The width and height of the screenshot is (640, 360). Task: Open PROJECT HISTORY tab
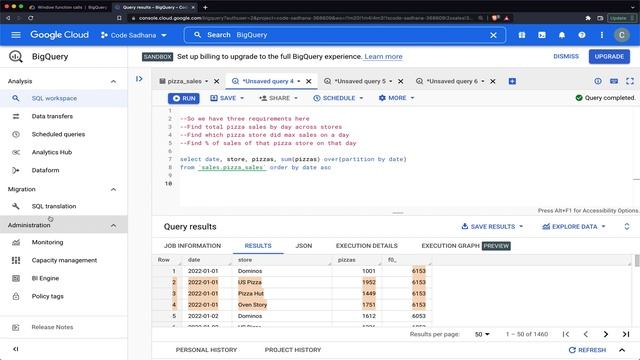293,350
